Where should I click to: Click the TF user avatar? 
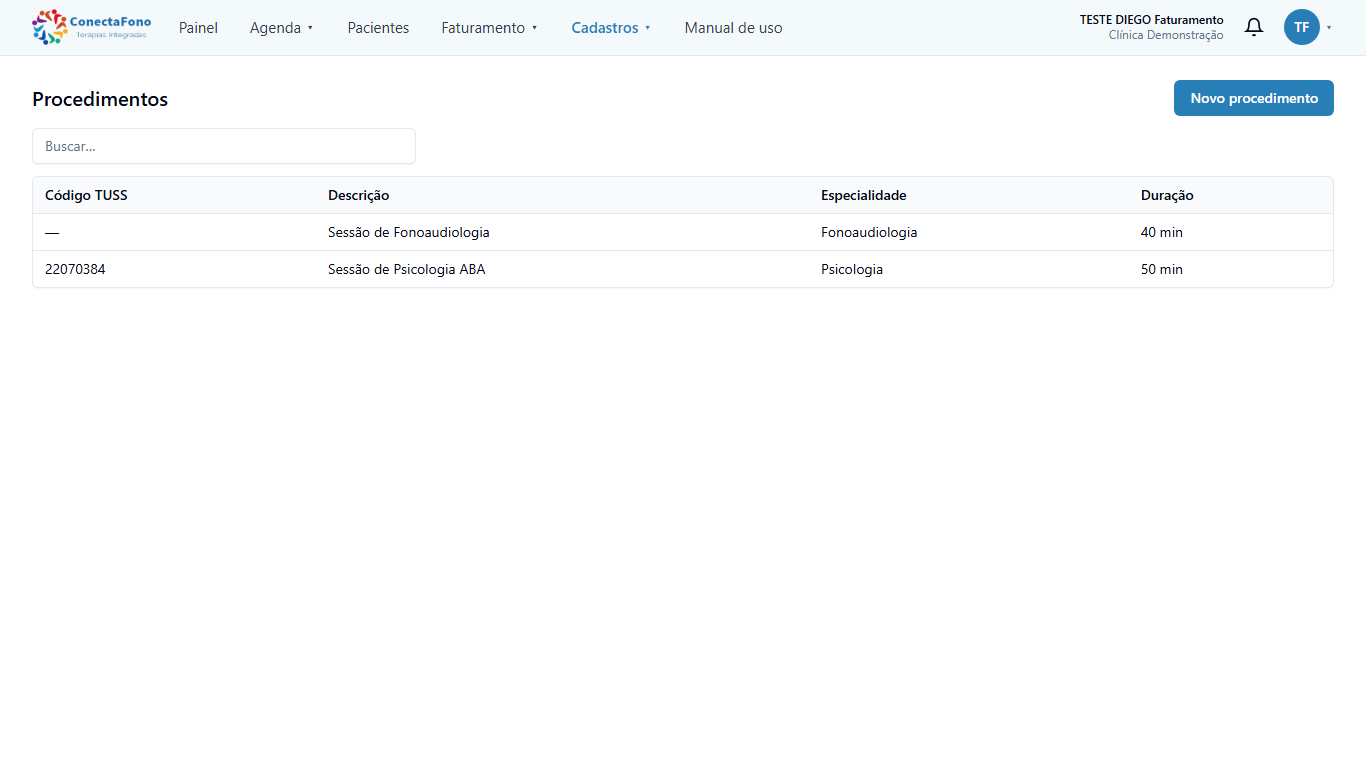tap(1301, 27)
